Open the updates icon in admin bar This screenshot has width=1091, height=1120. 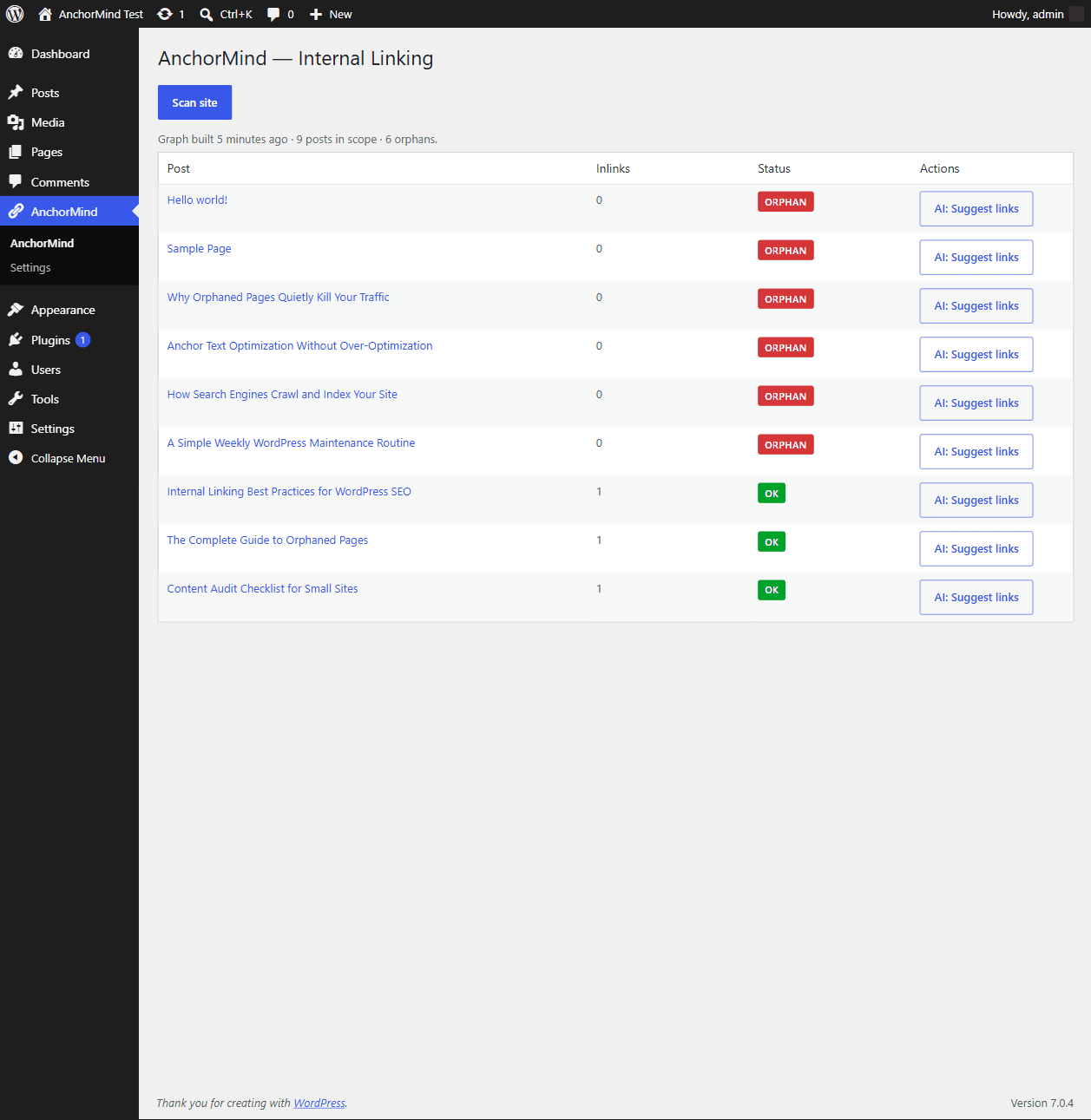coord(165,14)
